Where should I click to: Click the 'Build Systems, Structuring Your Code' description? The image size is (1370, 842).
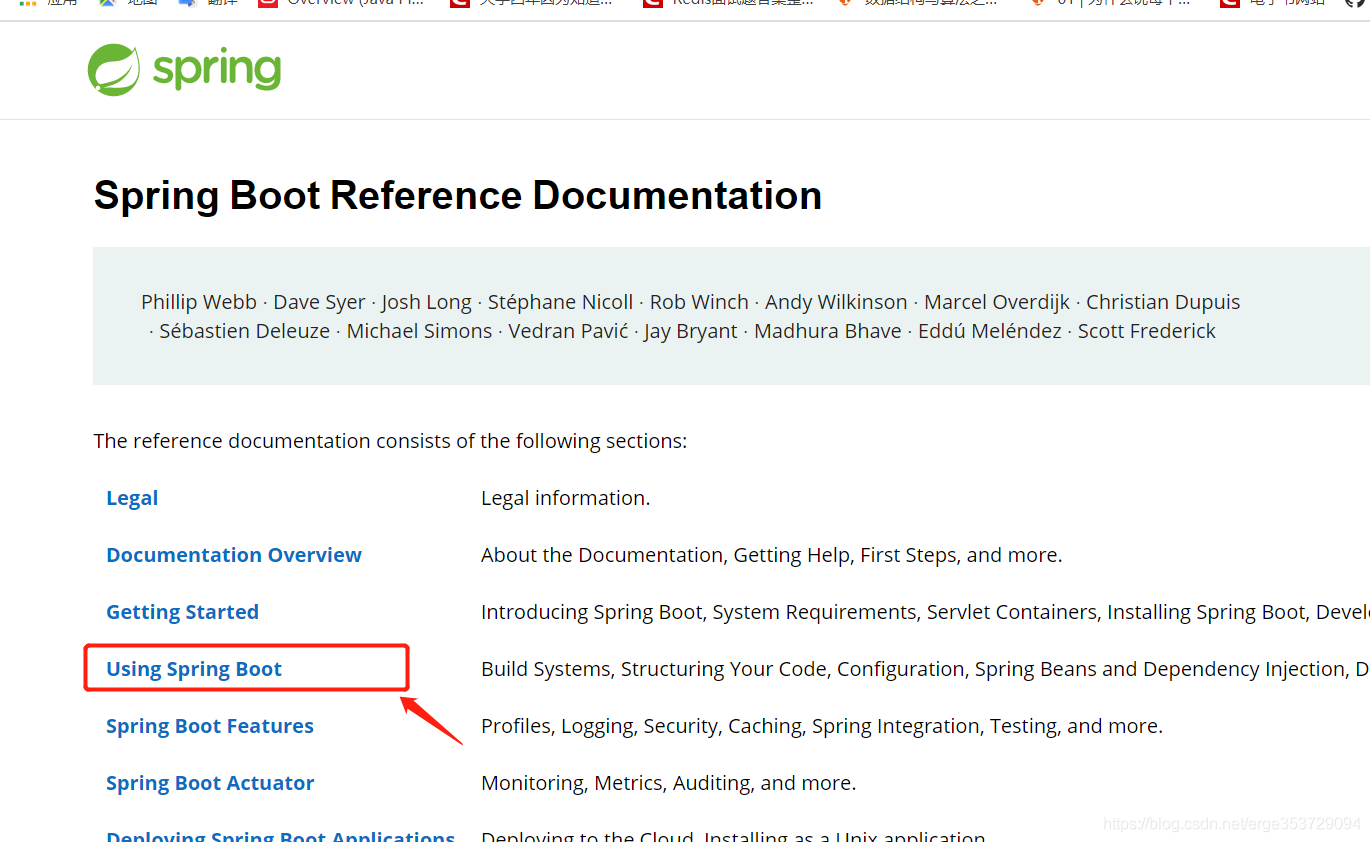pyautogui.click(x=925, y=669)
